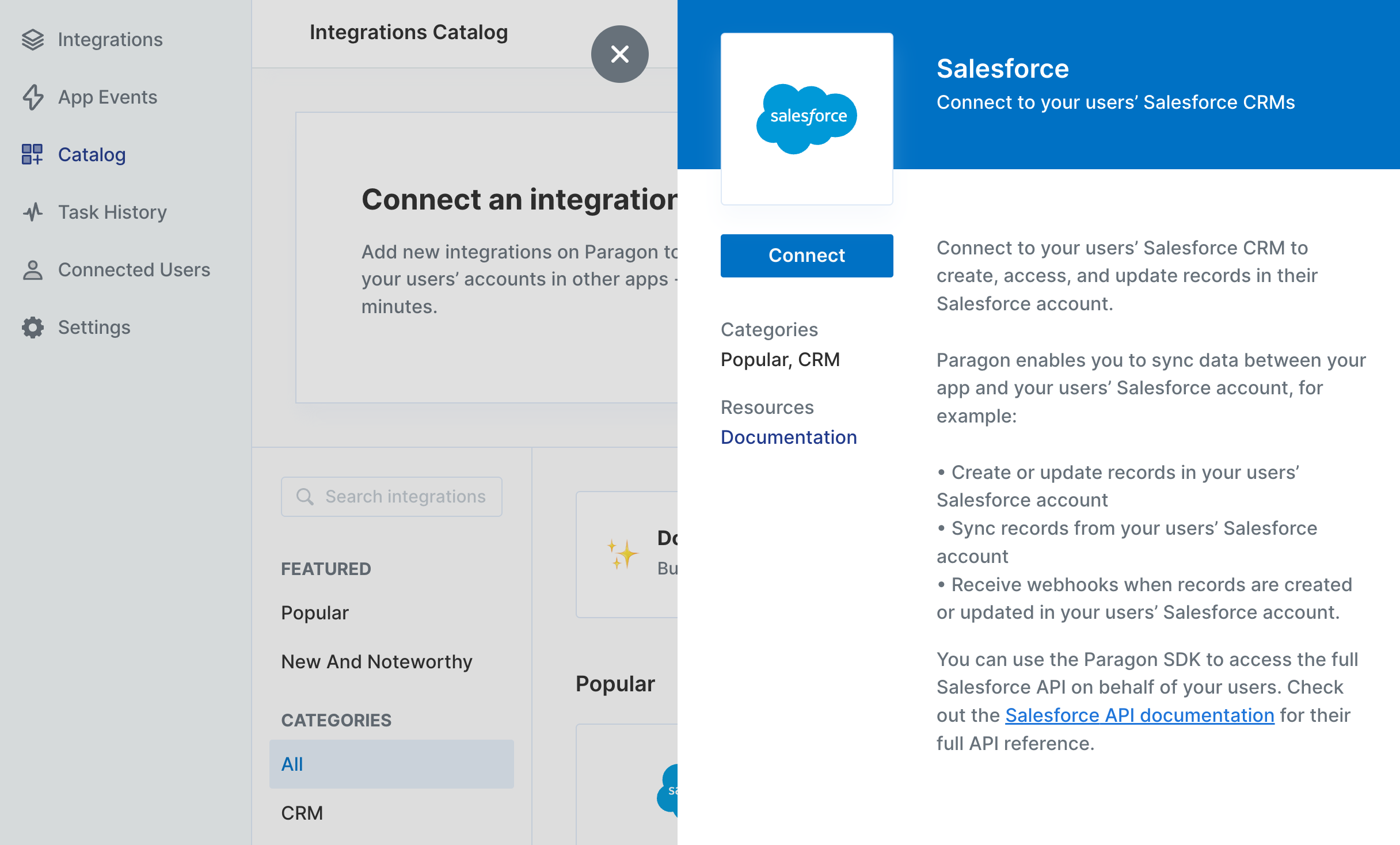
Task: Click the Salesforce cloud logo in panel
Action: (806, 119)
